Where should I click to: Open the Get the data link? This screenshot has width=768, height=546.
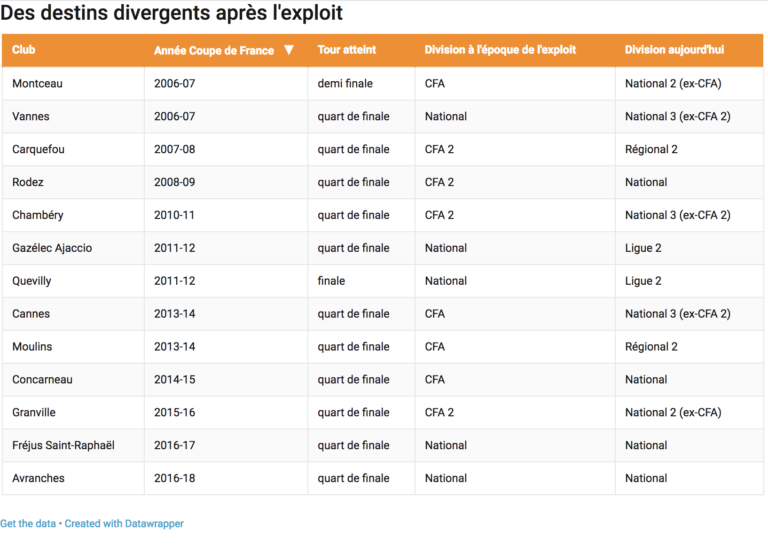(x=28, y=523)
